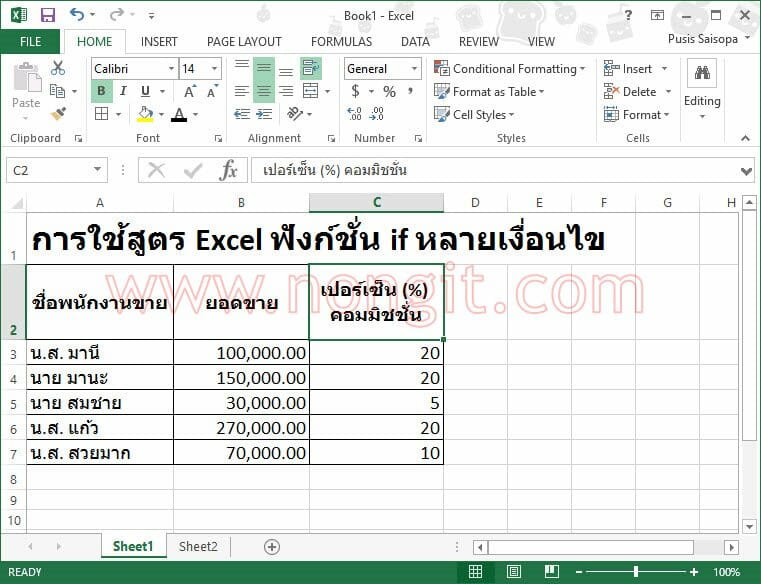Copy the selected cell

pos(57,91)
